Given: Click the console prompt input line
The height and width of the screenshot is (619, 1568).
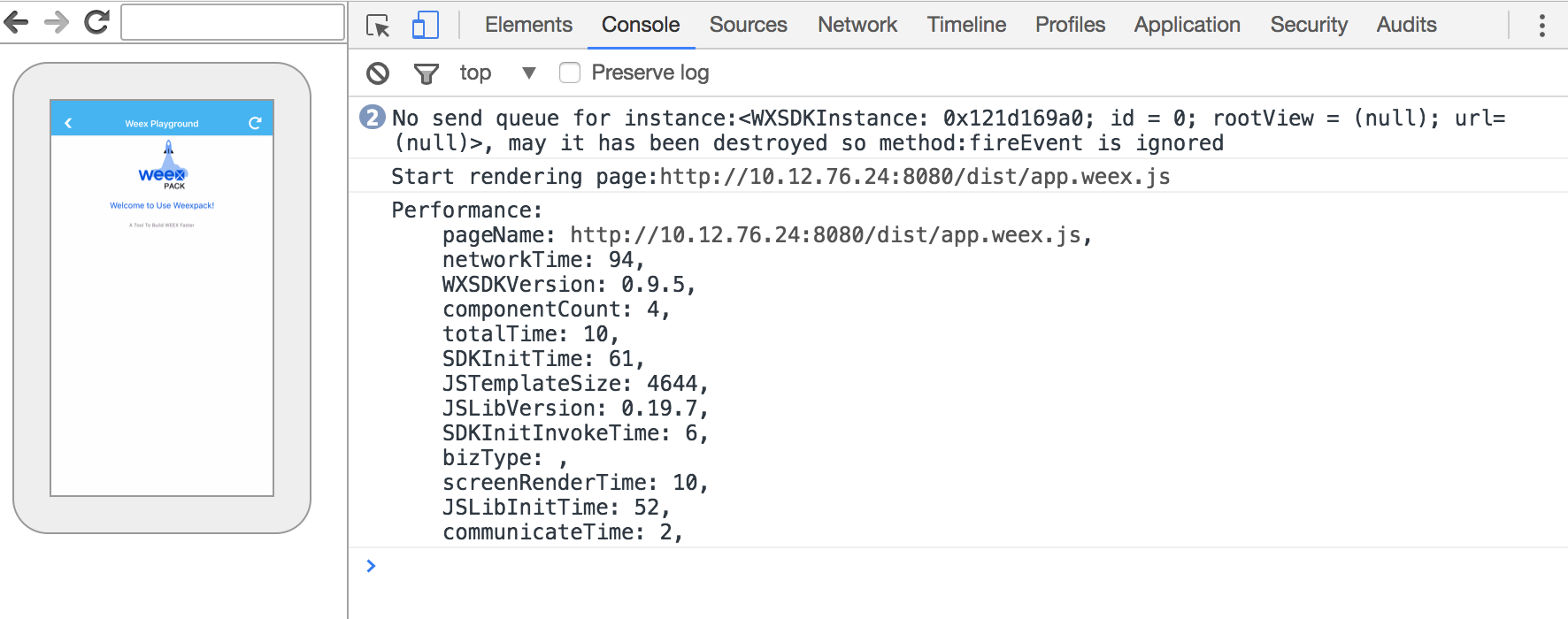Looking at the screenshot, I should (885, 566).
